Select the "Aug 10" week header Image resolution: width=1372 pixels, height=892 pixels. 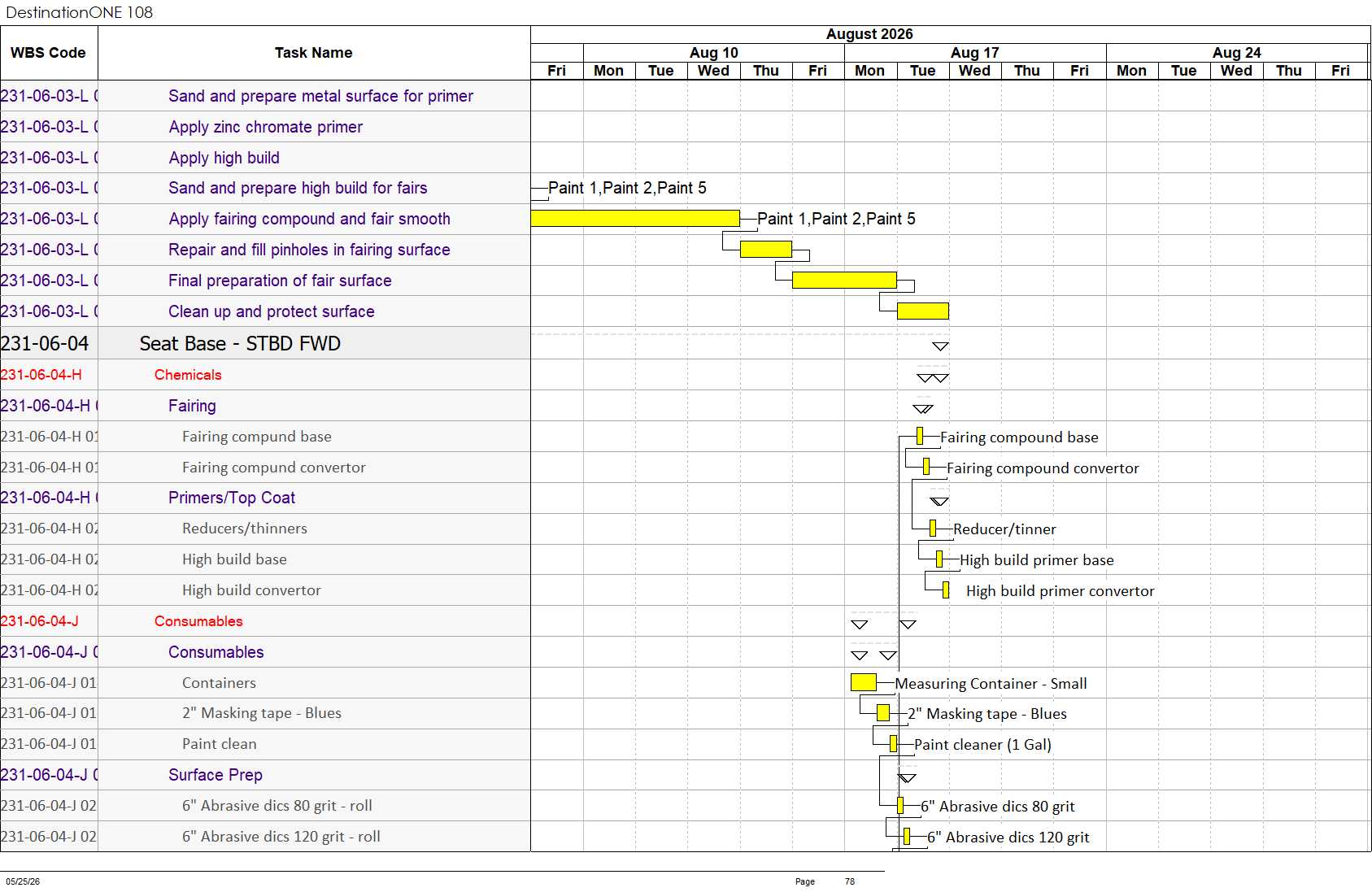pos(714,53)
